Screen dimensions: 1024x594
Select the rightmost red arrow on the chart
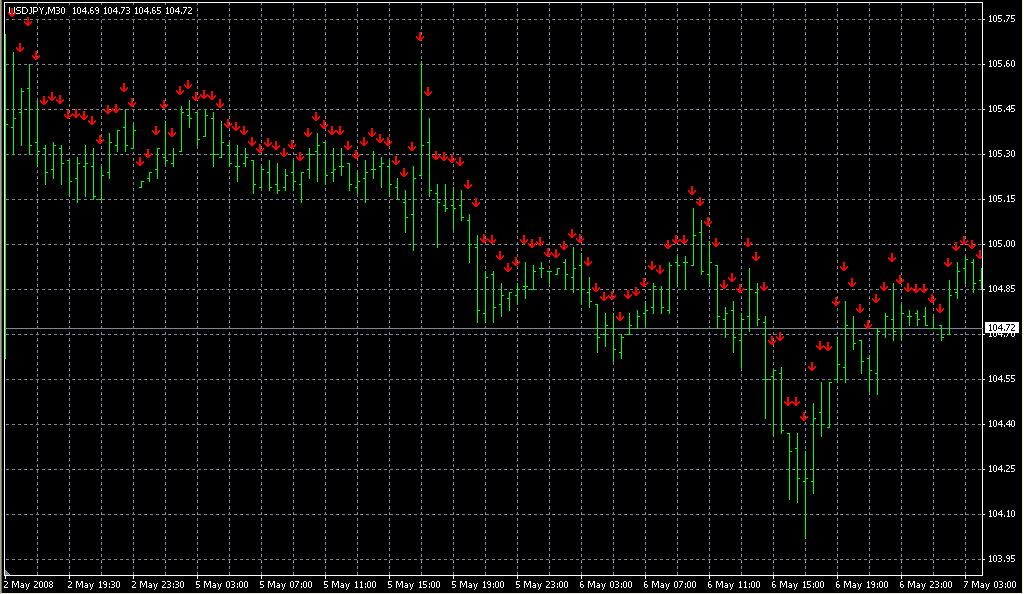pyautogui.click(x=979, y=254)
